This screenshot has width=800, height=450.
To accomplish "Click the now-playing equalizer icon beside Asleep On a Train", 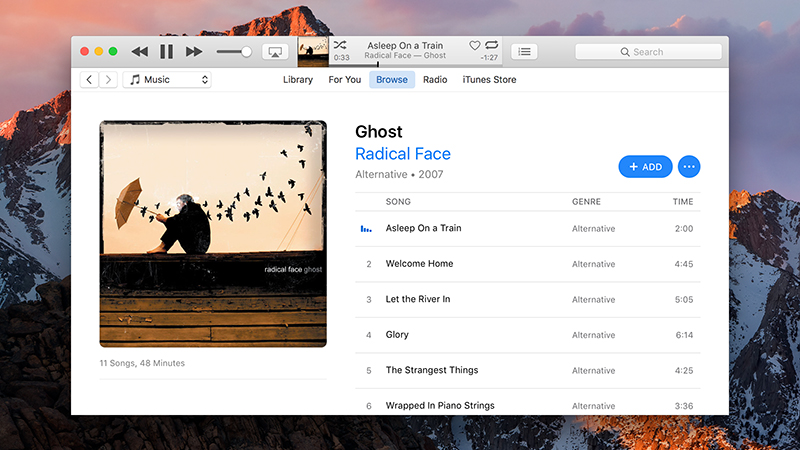I will click(366, 229).
